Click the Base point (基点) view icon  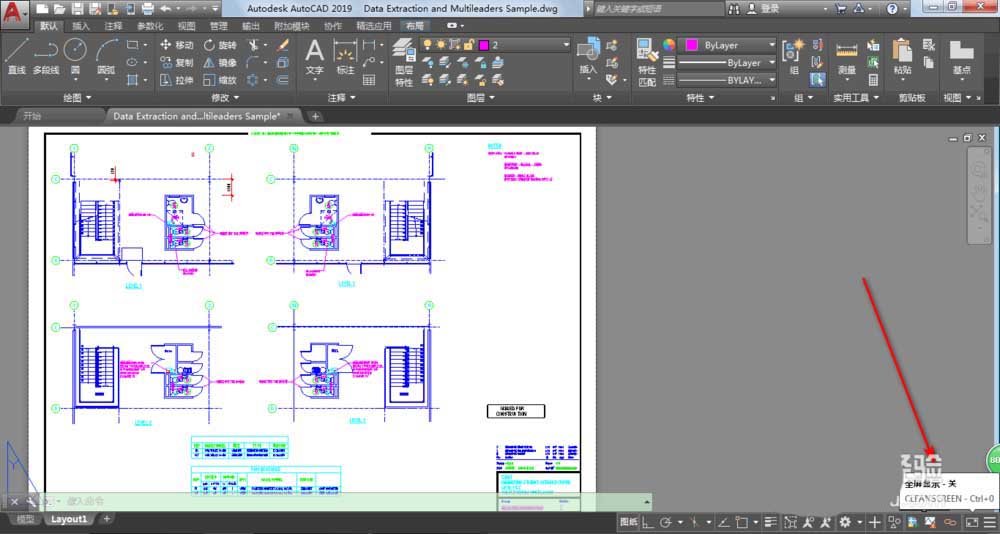click(962, 57)
